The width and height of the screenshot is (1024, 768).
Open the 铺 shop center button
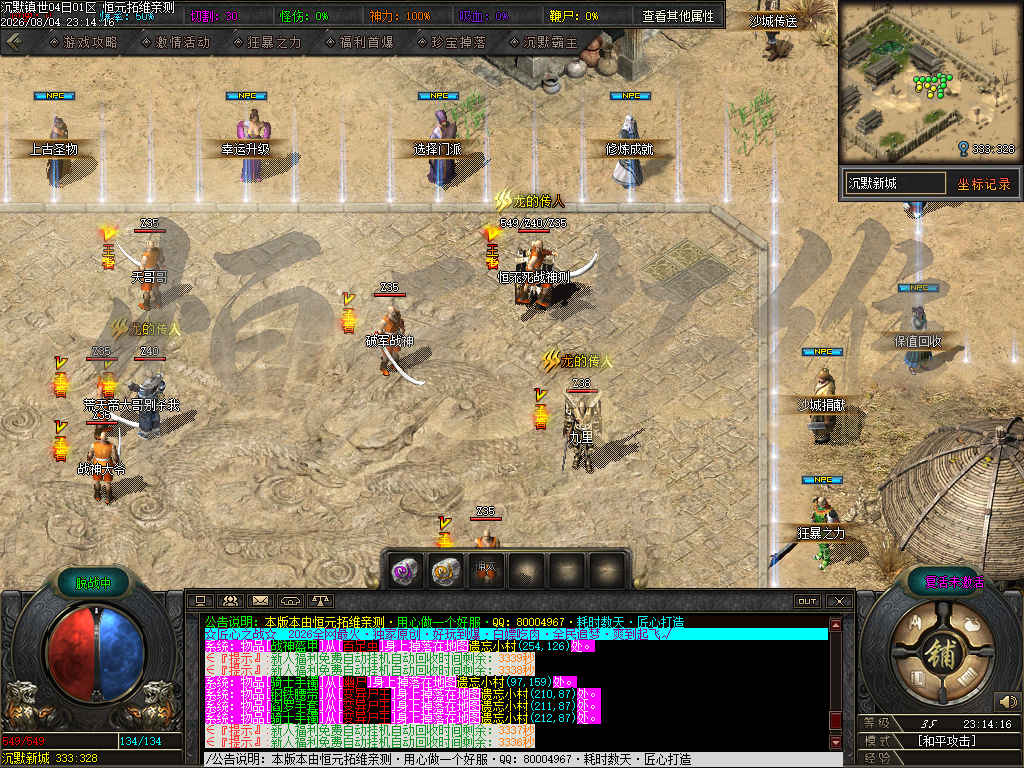coord(943,654)
